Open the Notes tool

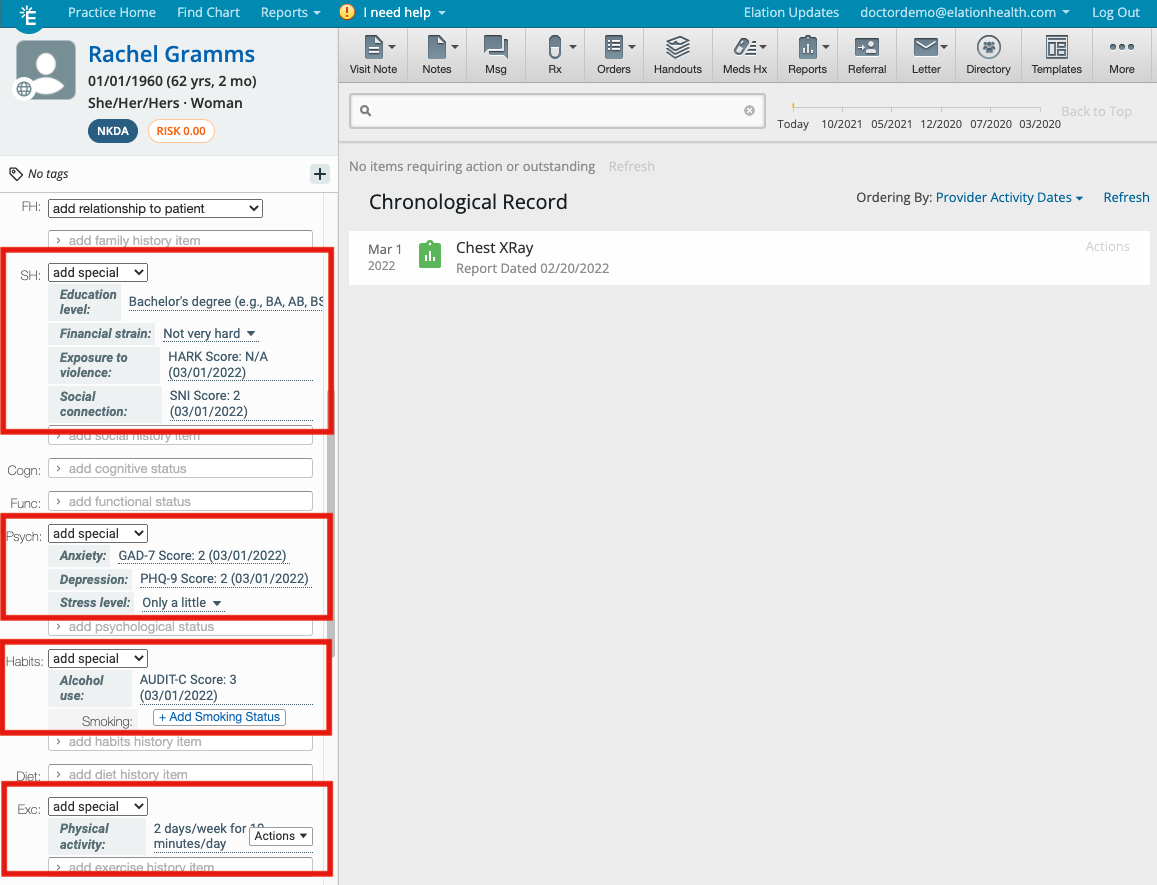[436, 54]
